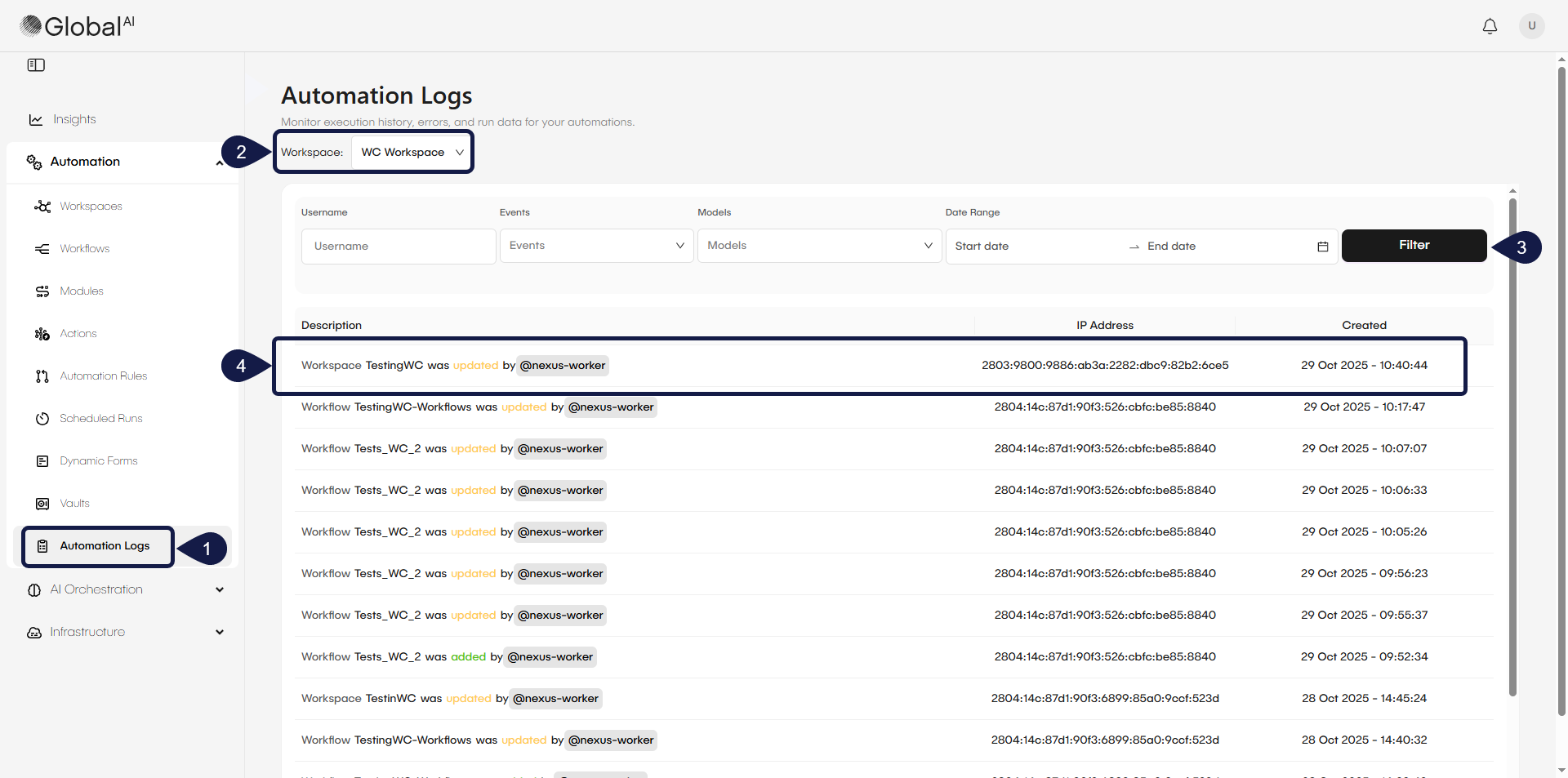Click the Insights chart icon
Screen dimensions: 1568x778
click(x=36, y=120)
